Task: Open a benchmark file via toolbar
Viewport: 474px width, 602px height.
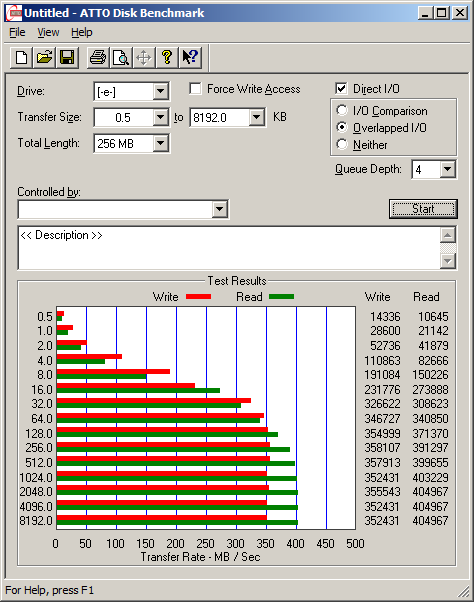Action: (x=45, y=58)
